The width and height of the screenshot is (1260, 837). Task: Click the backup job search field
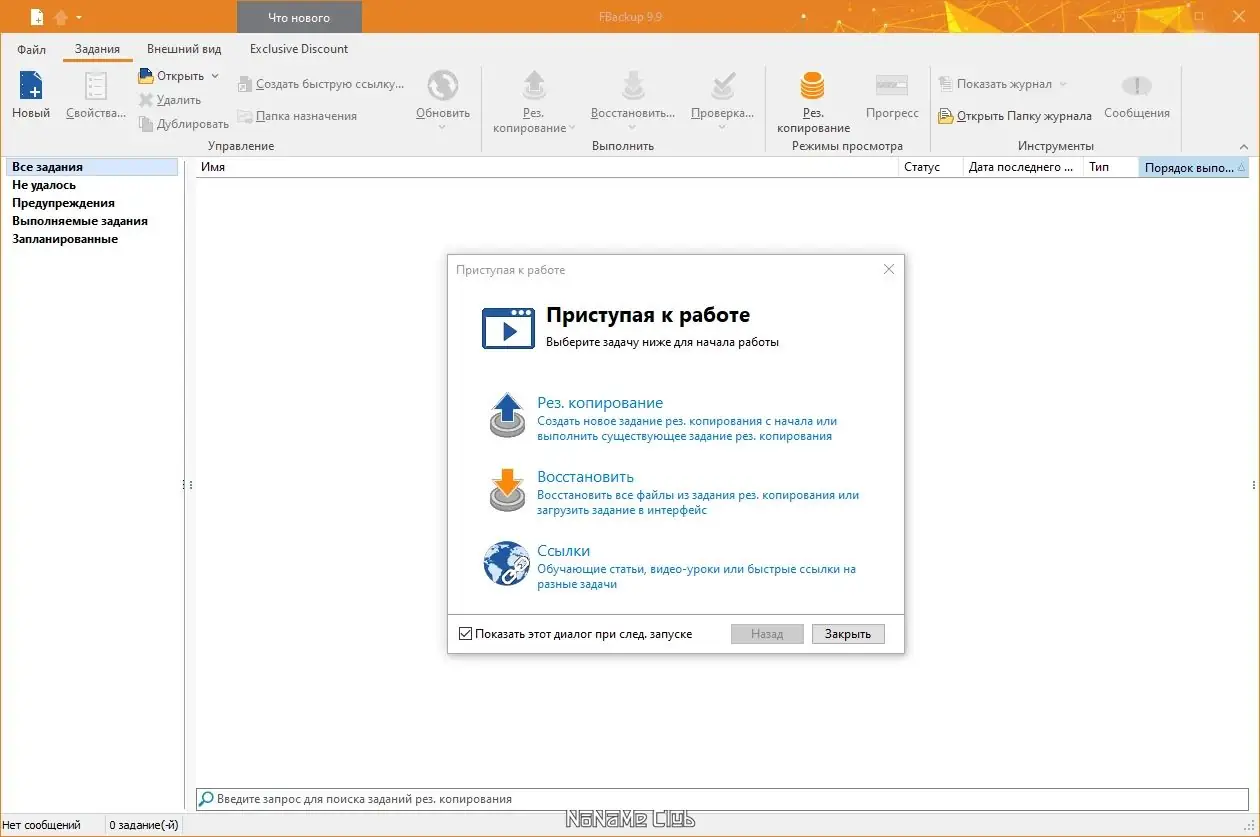[722, 799]
